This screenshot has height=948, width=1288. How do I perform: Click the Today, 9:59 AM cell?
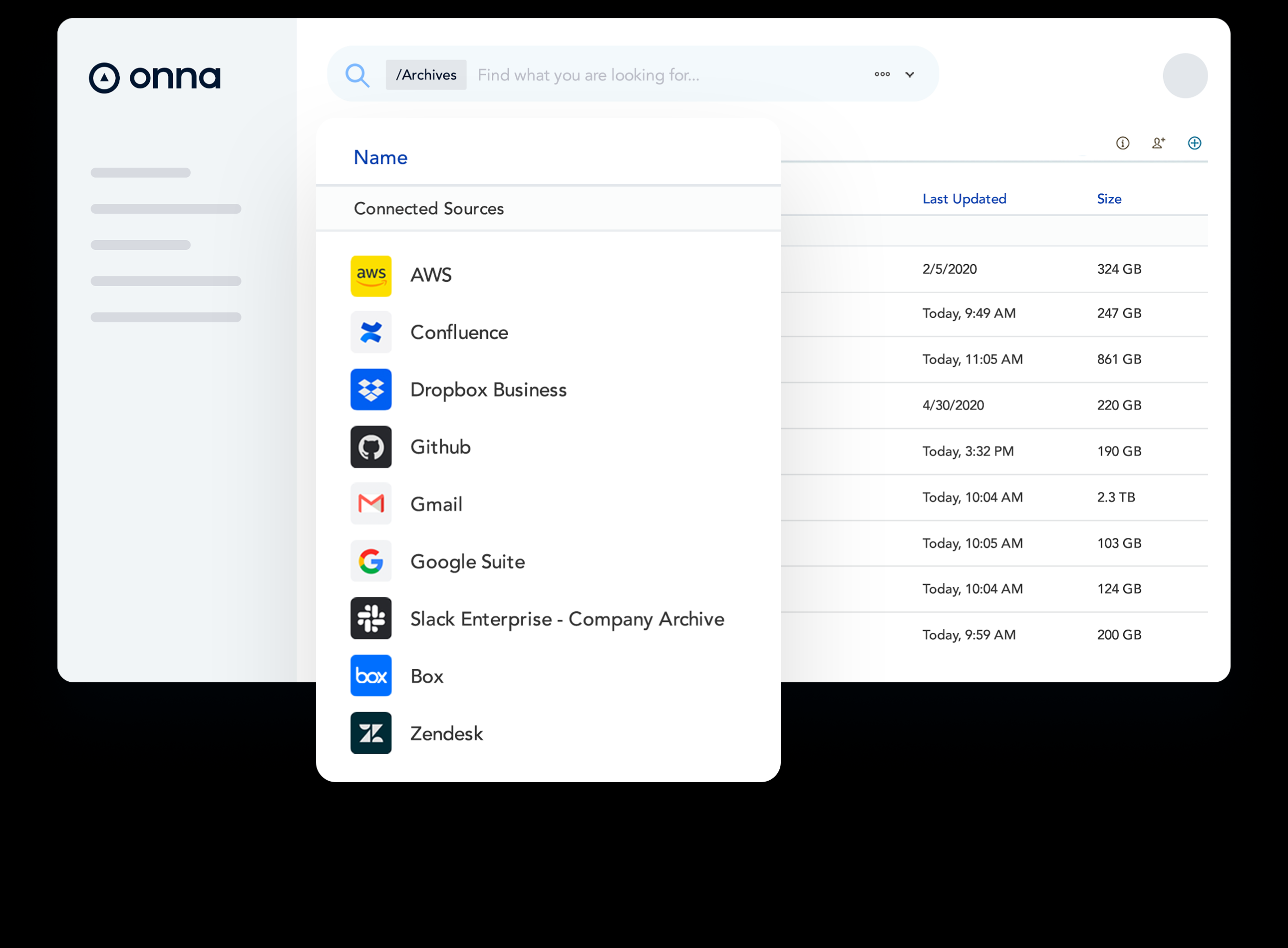pyautogui.click(x=969, y=635)
